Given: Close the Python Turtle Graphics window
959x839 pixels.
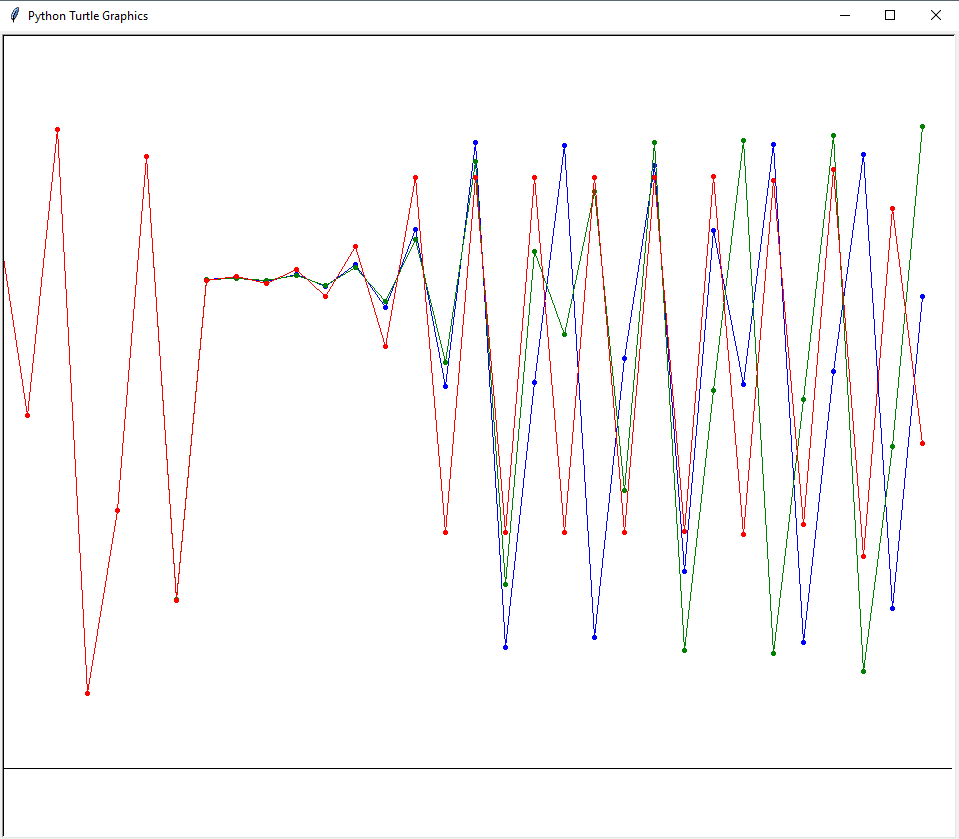Looking at the screenshot, I should pos(935,15).
